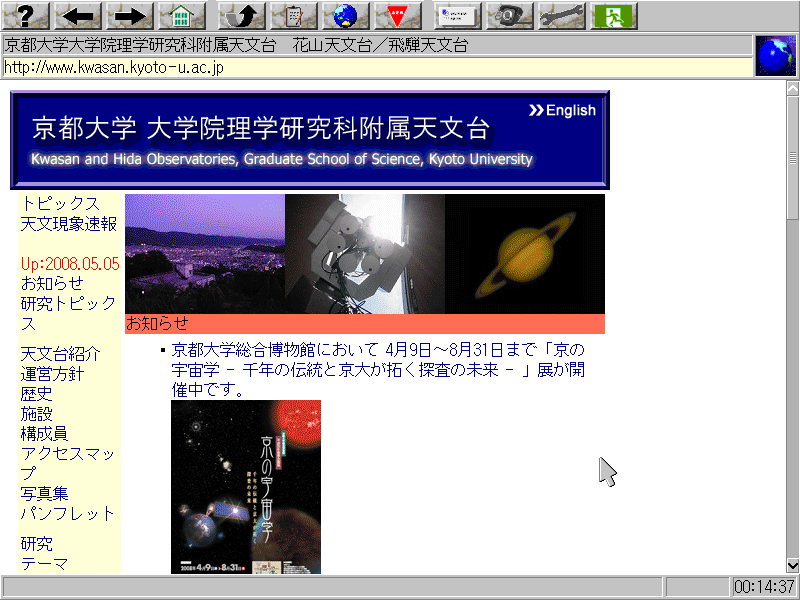Open the アクセスマップ sidebar link
The width and height of the screenshot is (800, 600).
point(68,463)
